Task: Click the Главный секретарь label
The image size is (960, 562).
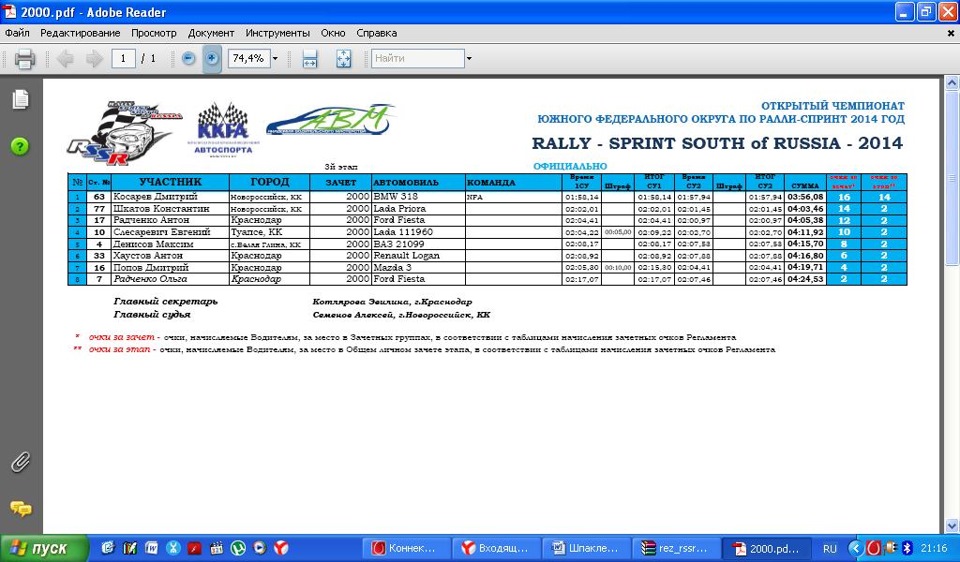Action: tap(165, 301)
